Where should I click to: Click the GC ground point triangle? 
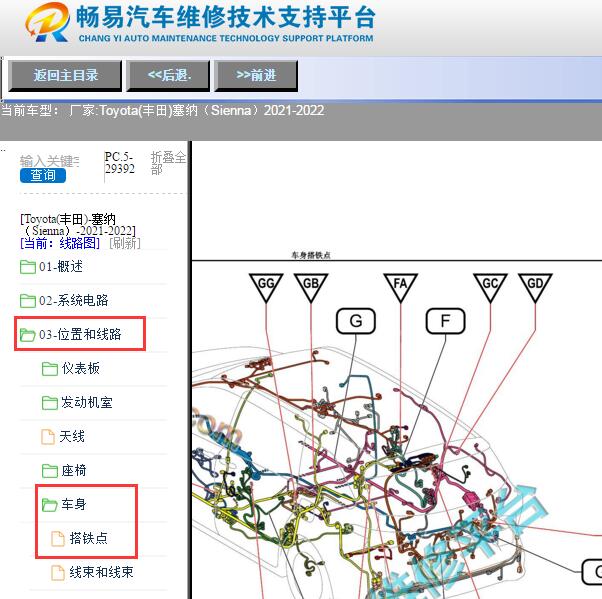[x=490, y=287]
